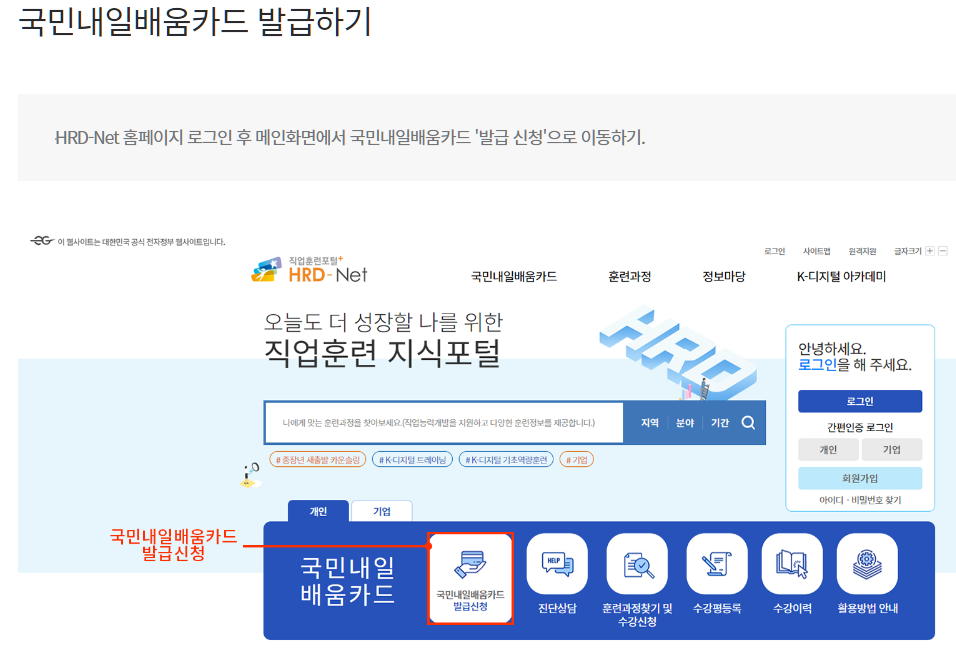956x648 pixels.
Task: Open the 원격지원 link
Action: [862, 251]
